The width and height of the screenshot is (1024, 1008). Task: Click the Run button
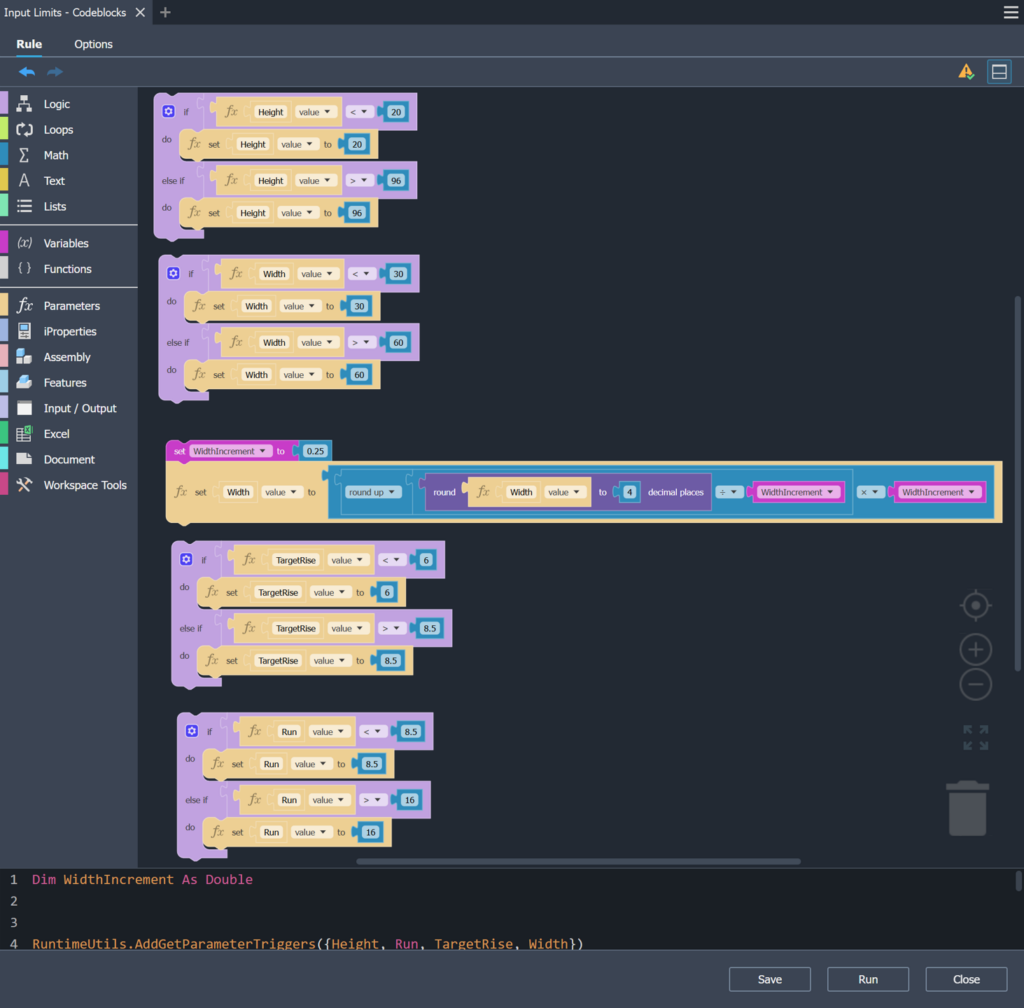coord(868,979)
